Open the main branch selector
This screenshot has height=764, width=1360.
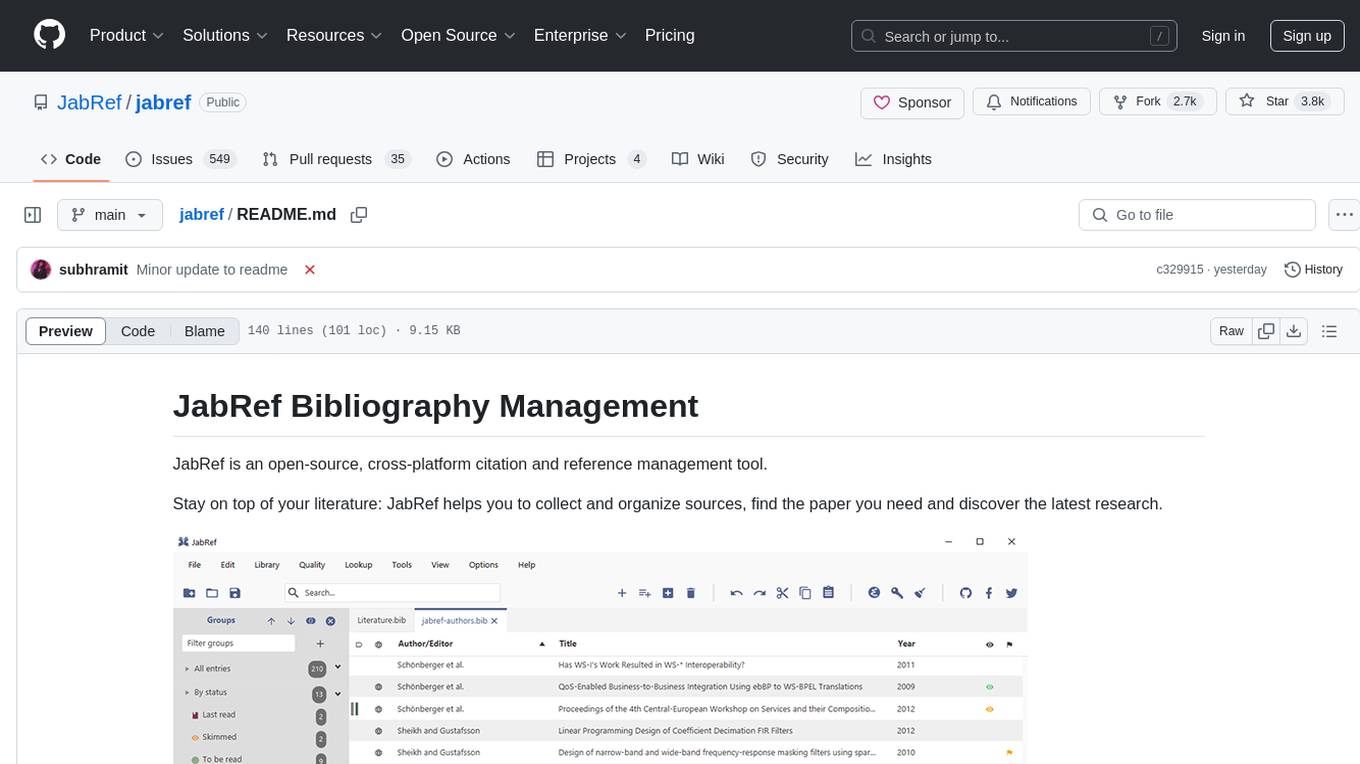tap(109, 215)
